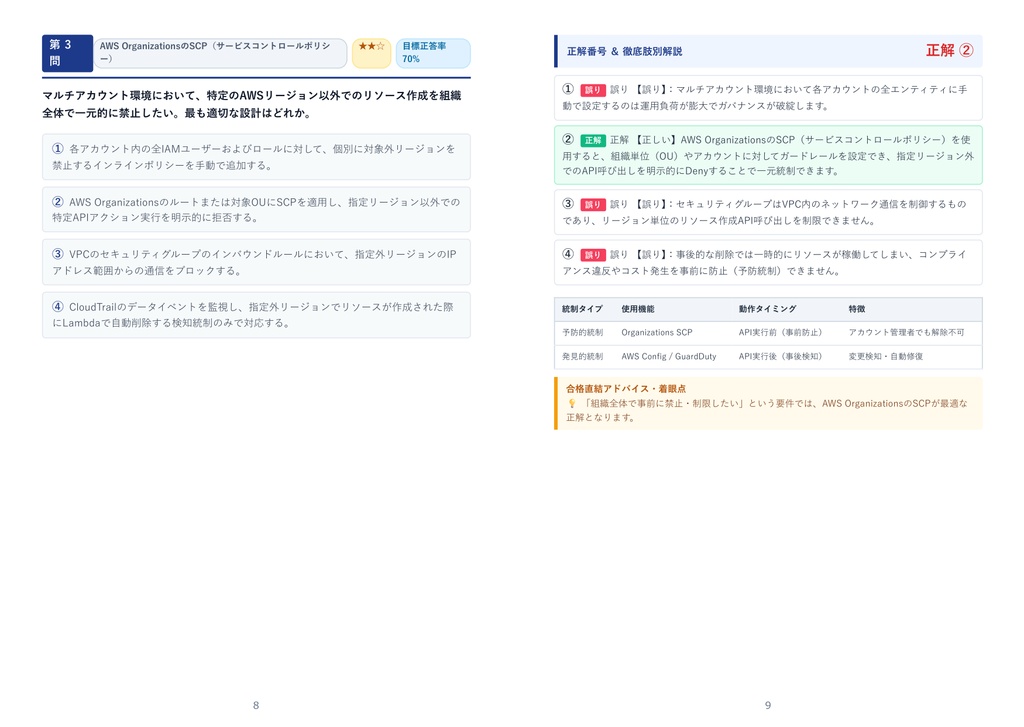
Task: Click the red 正解 ② answer label
Action: point(950,51)
